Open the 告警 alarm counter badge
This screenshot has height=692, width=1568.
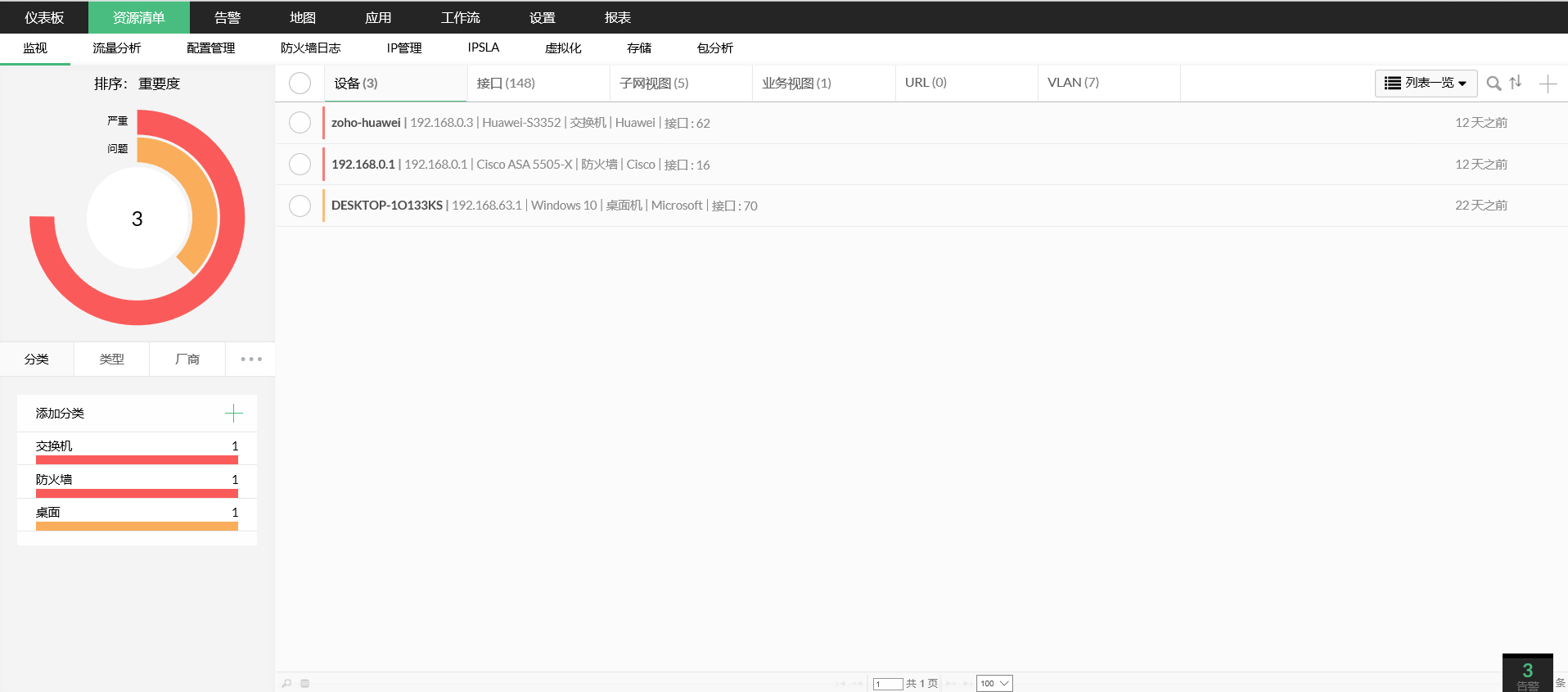click(1527, 675)
